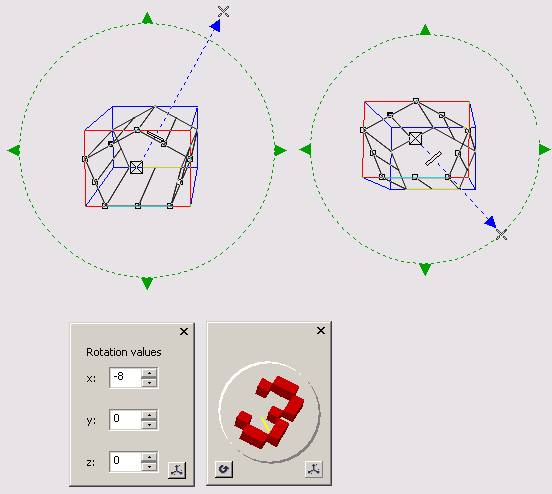Screen dimensions: 552x494
Task: Click the bottom green rotation arrow on left circle
Action: (147, 283)
